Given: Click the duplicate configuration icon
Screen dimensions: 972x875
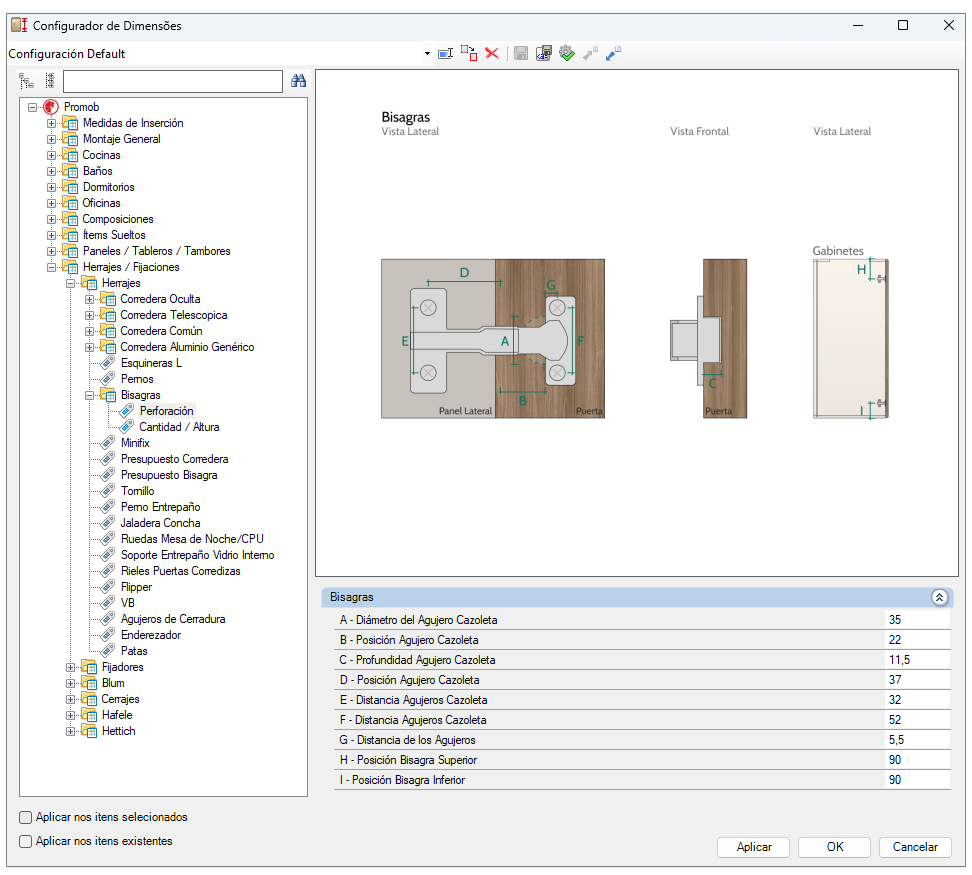Looking at the screenshot, I should pos(469,53).
